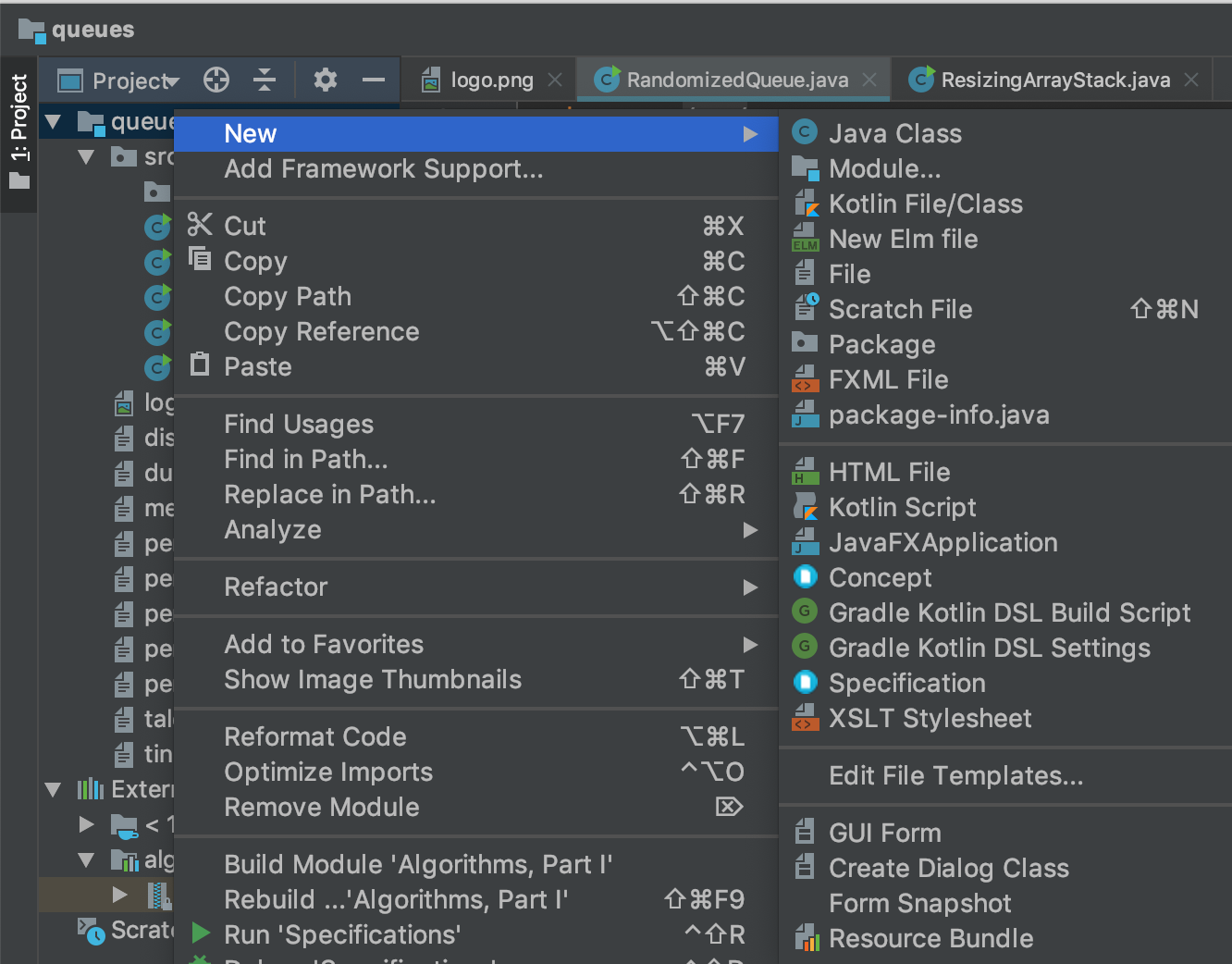Toggle the 1: Project side tool window
The height and width of the screenshot is (964, 1232).
click(x=18, y=133)
